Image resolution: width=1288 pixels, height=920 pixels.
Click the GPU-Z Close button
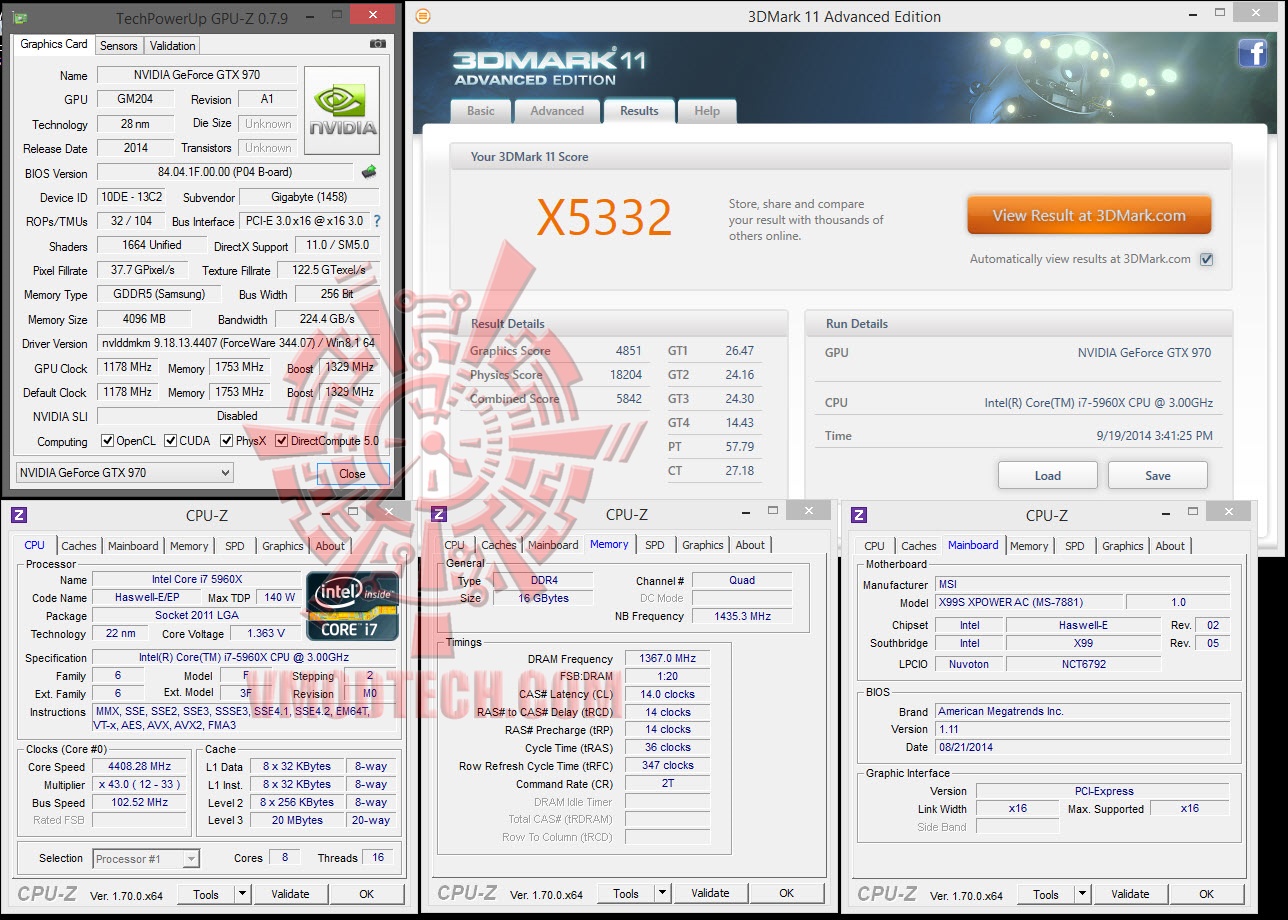pyautogui.click(x=352, y=474)
